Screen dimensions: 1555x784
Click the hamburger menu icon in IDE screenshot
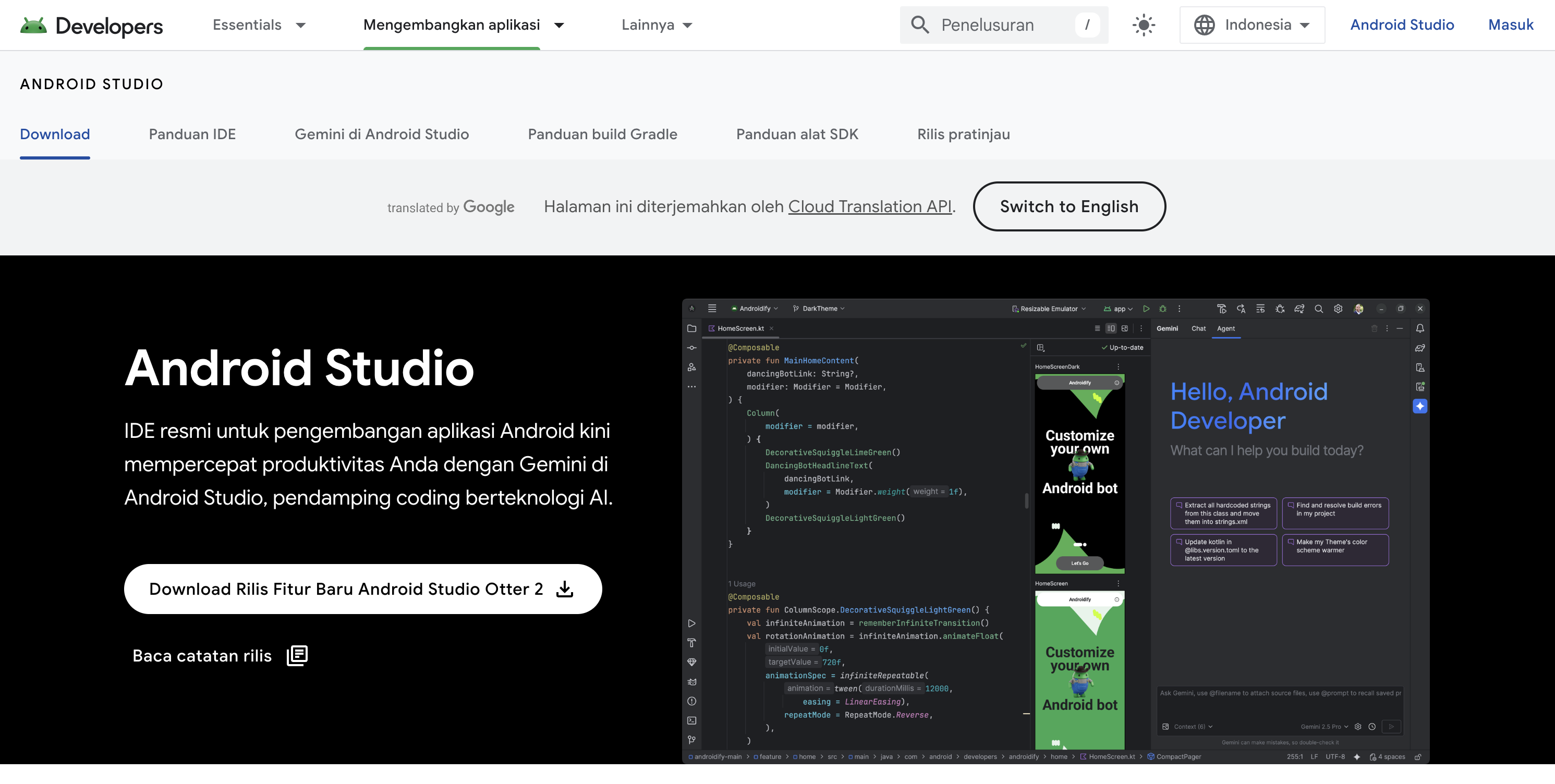(712, 309)
